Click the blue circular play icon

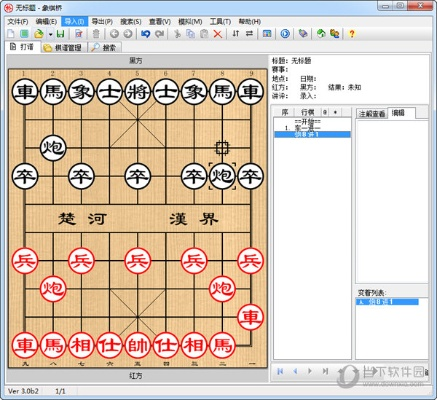coord(285,34)
